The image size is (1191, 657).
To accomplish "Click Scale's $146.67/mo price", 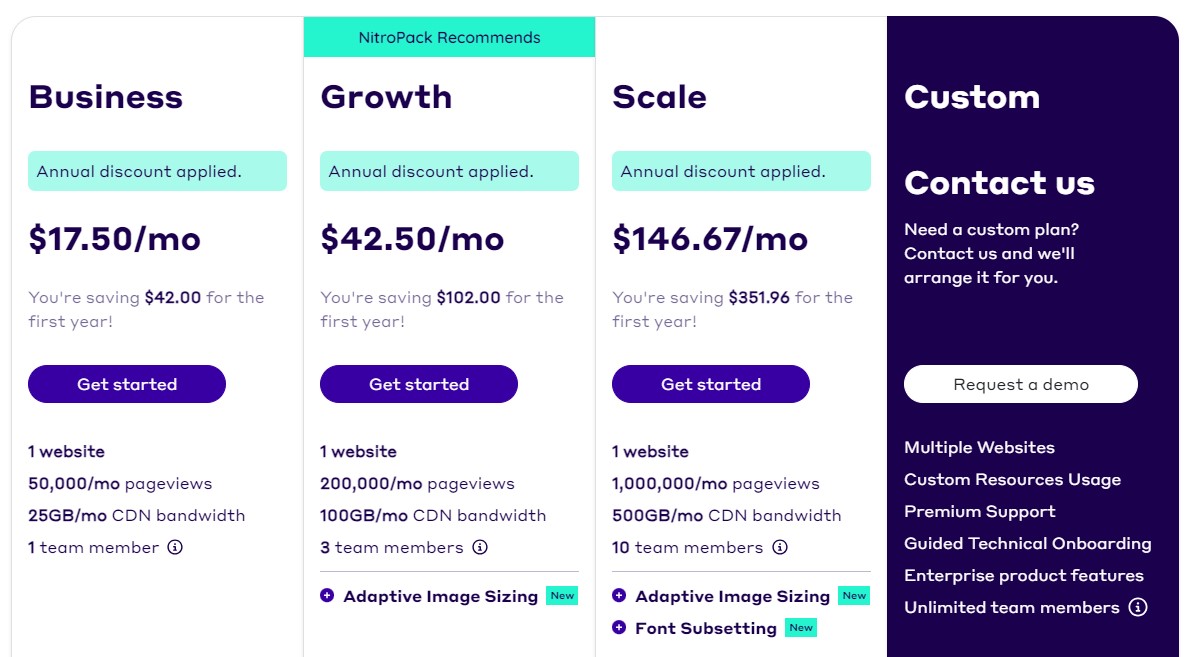I will point(710,238).
